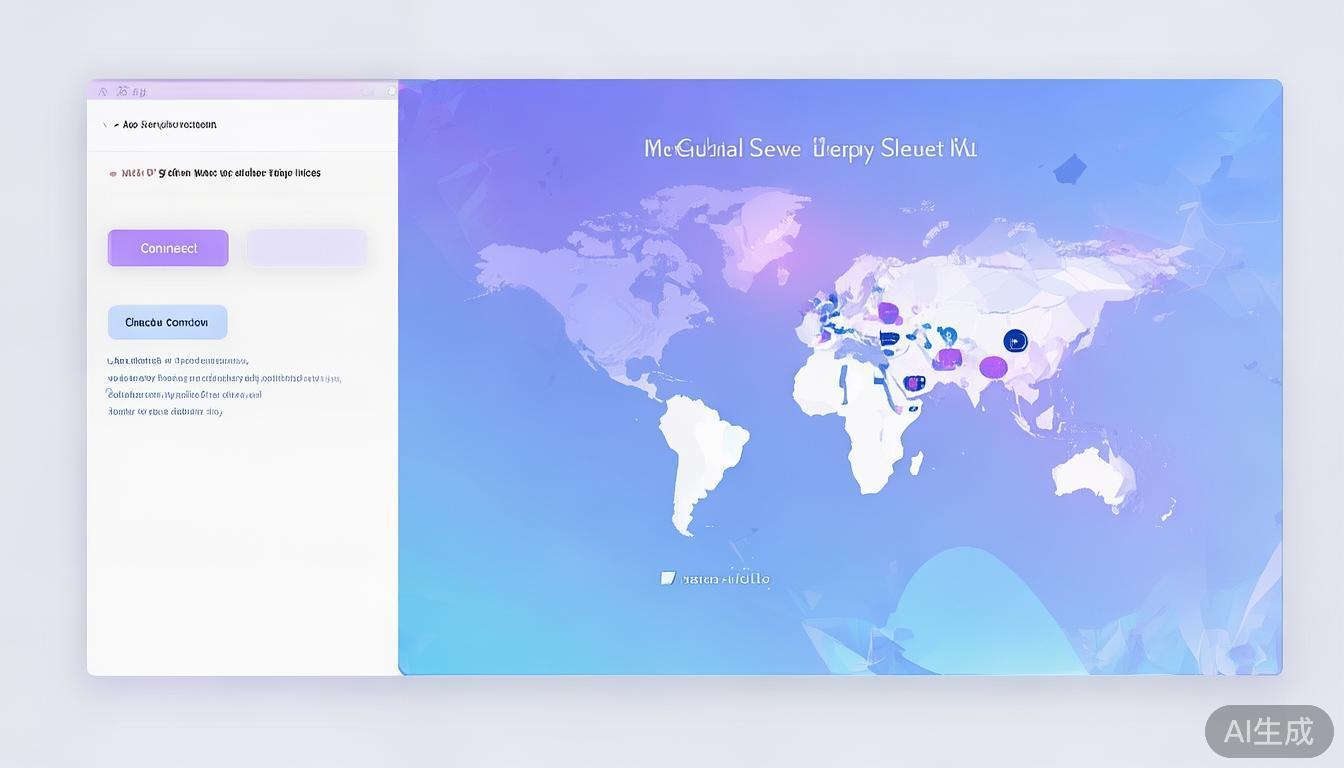Viewport: 1344px width, 768px height.
Task: Click the marker on the Arabian Peninsula
Action: [913, 383]
